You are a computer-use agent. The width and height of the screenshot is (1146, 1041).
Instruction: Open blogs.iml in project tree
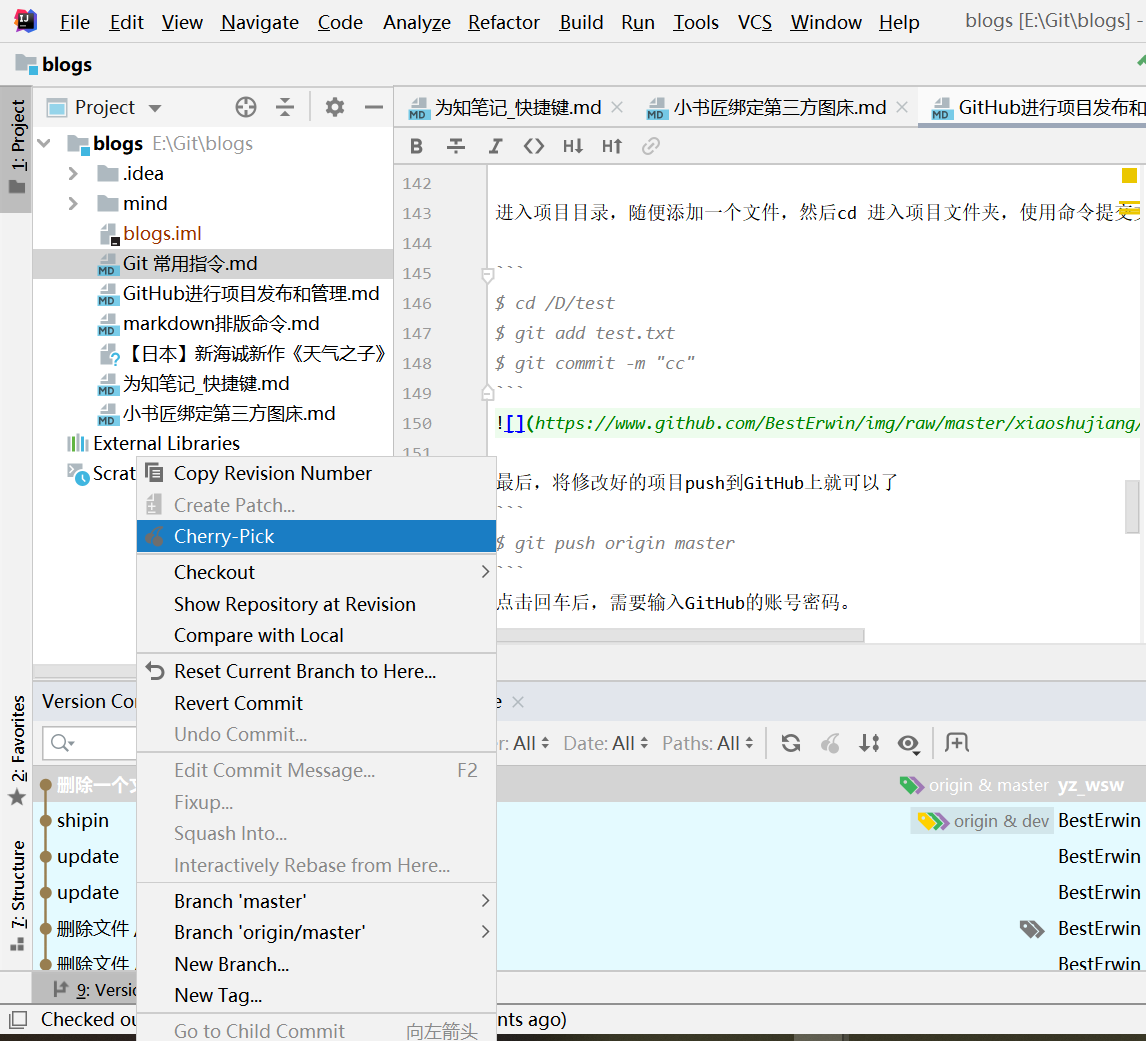(162, 234)
